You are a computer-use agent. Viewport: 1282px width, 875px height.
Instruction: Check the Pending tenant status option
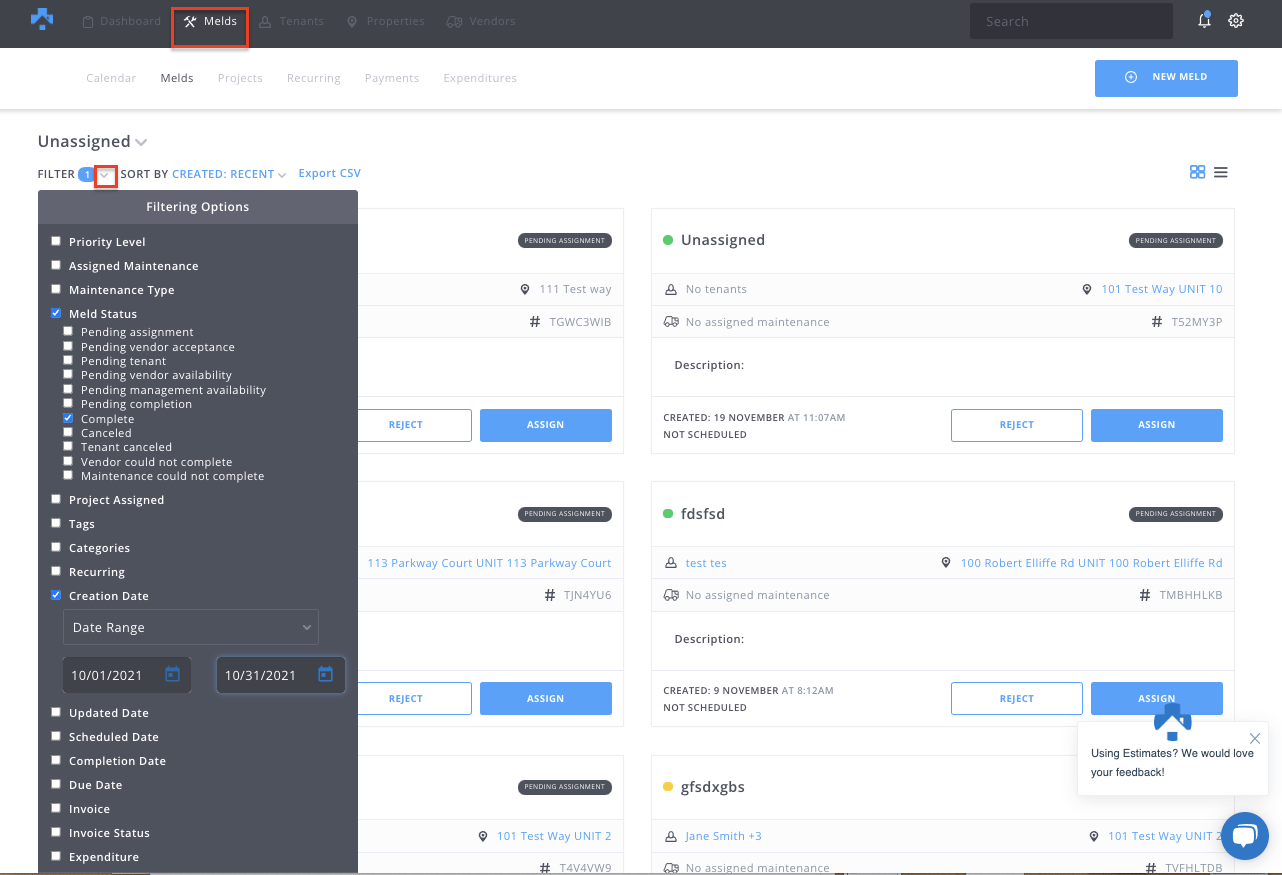68,360
